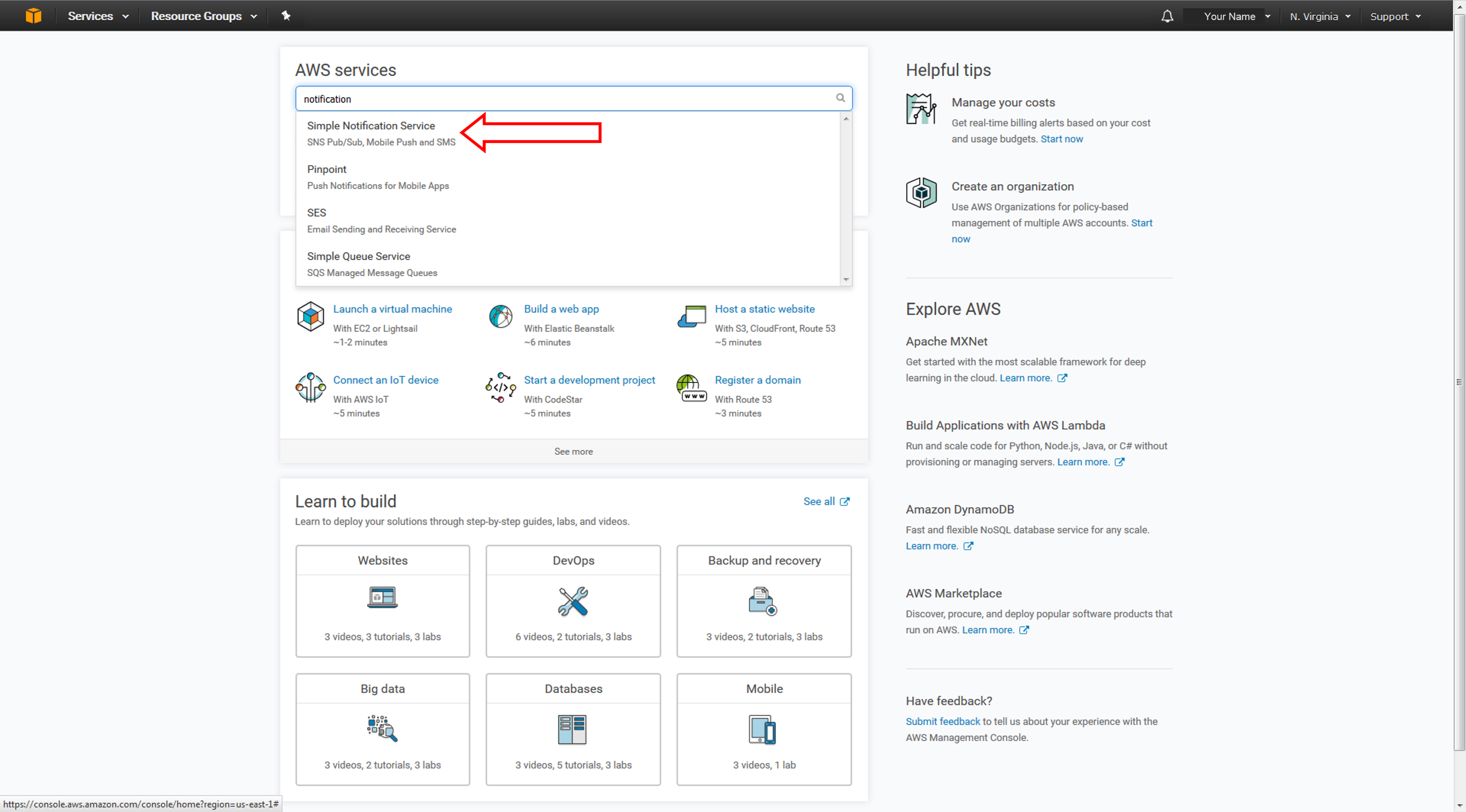
Task: Click the page vertical scrollbar
Action: (1459, 382)
